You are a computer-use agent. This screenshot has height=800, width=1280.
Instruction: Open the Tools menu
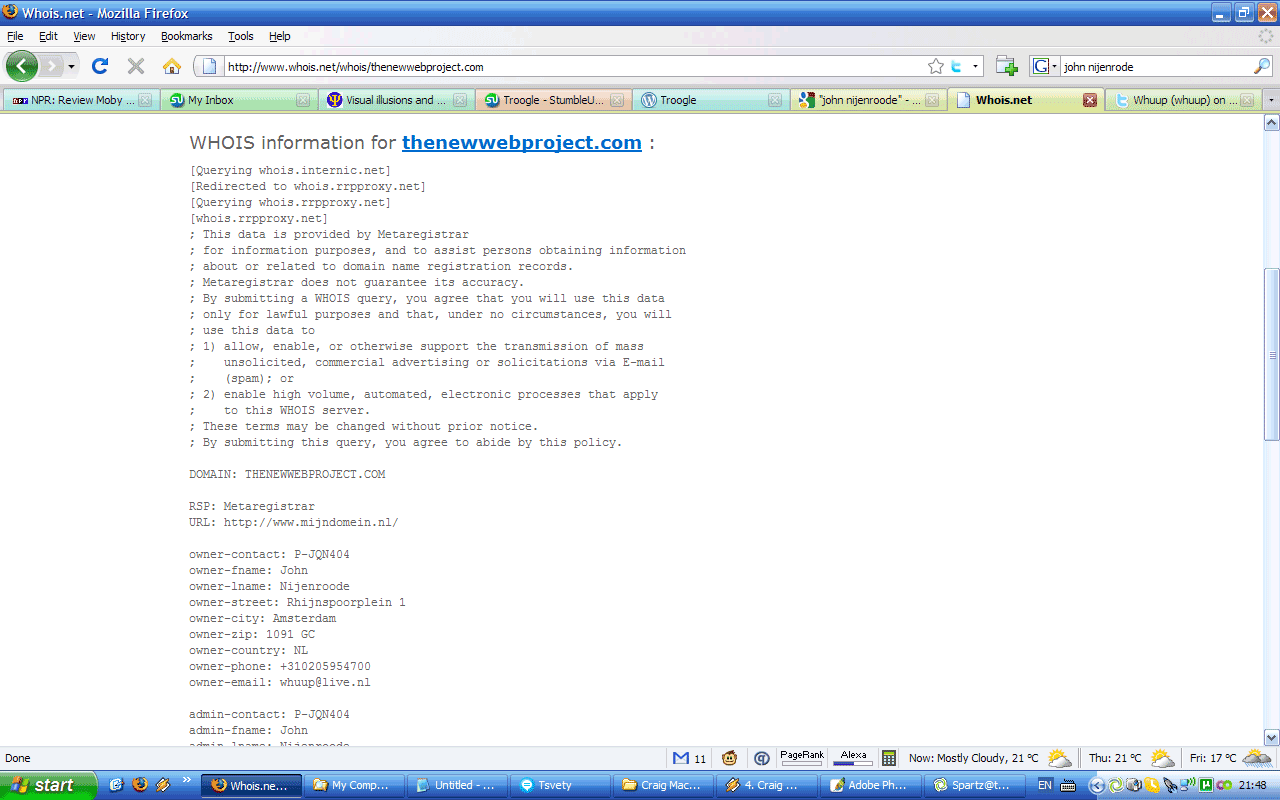(x=240, y=36)
